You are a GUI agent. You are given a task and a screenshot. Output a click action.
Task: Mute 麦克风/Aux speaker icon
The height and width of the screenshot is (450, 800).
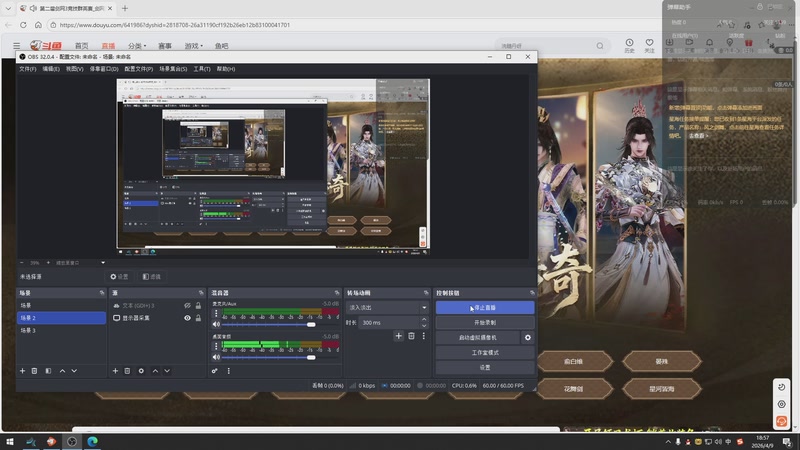(216, 324)
